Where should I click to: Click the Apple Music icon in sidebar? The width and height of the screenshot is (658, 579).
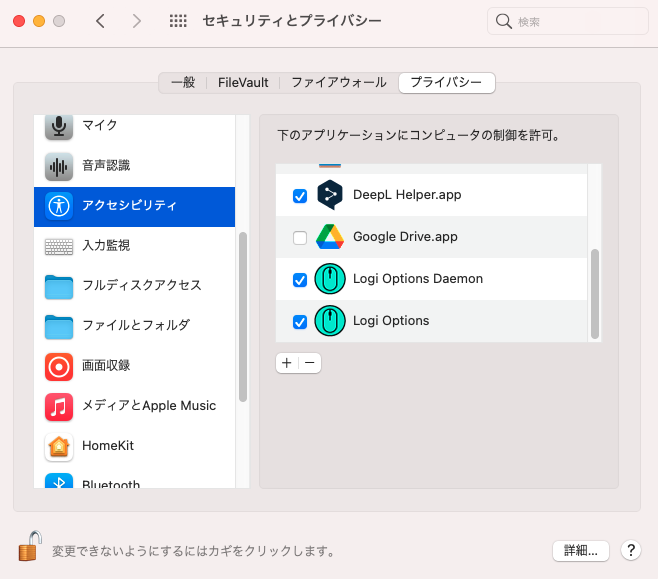(x=59, y=407)
